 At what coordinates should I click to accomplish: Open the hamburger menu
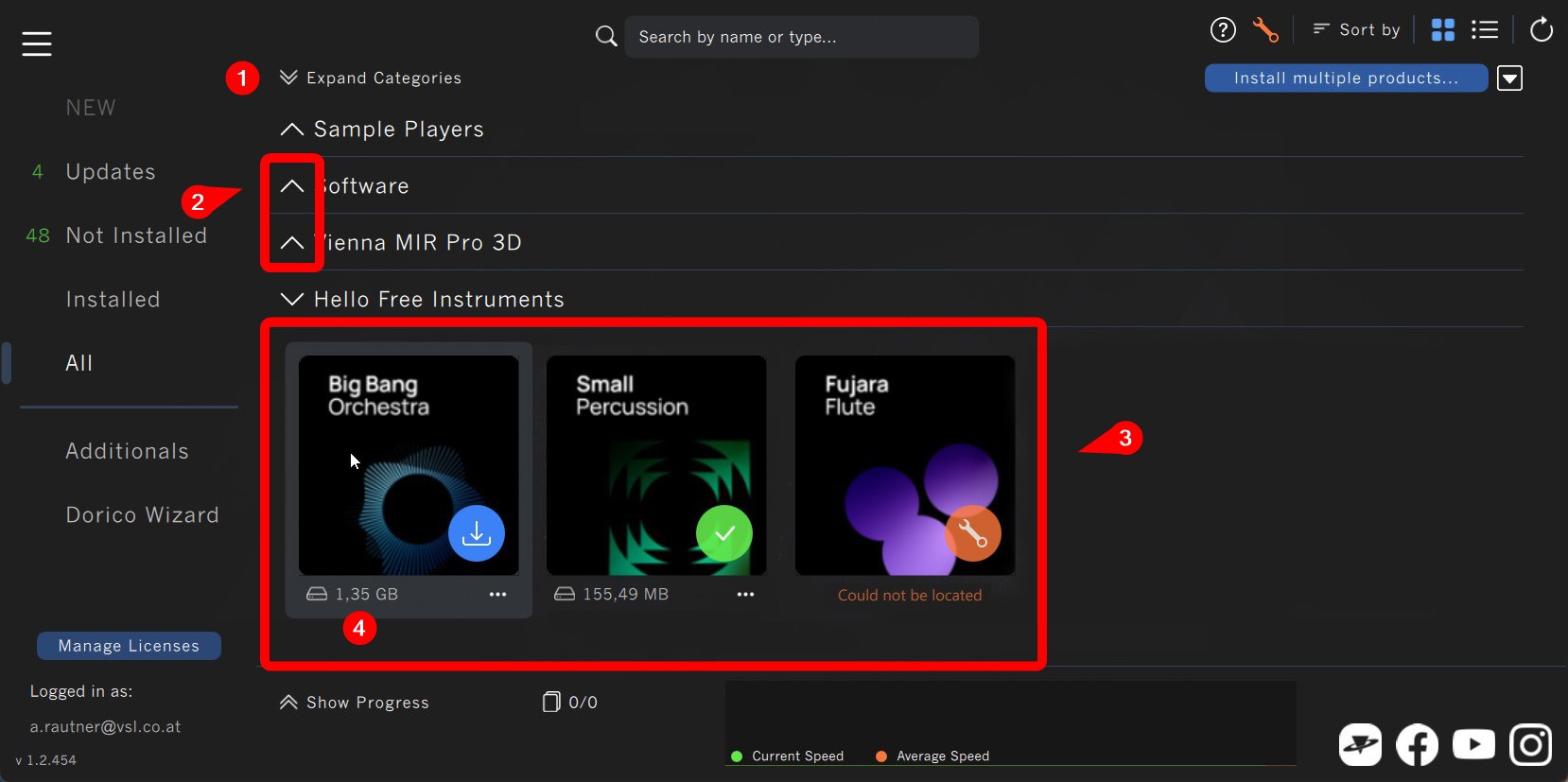tap(37, 43)
